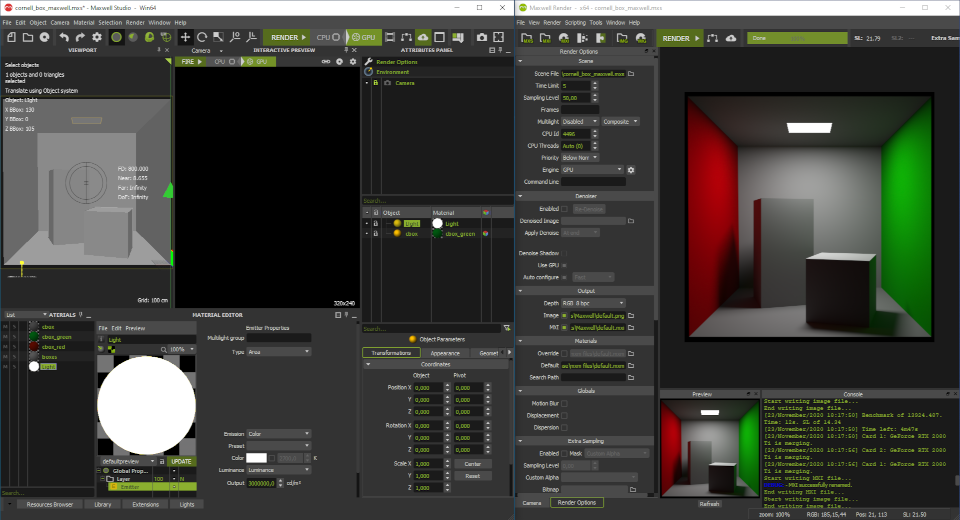Toggle Motion Blur checkbox in Globals

pos(564,404)
